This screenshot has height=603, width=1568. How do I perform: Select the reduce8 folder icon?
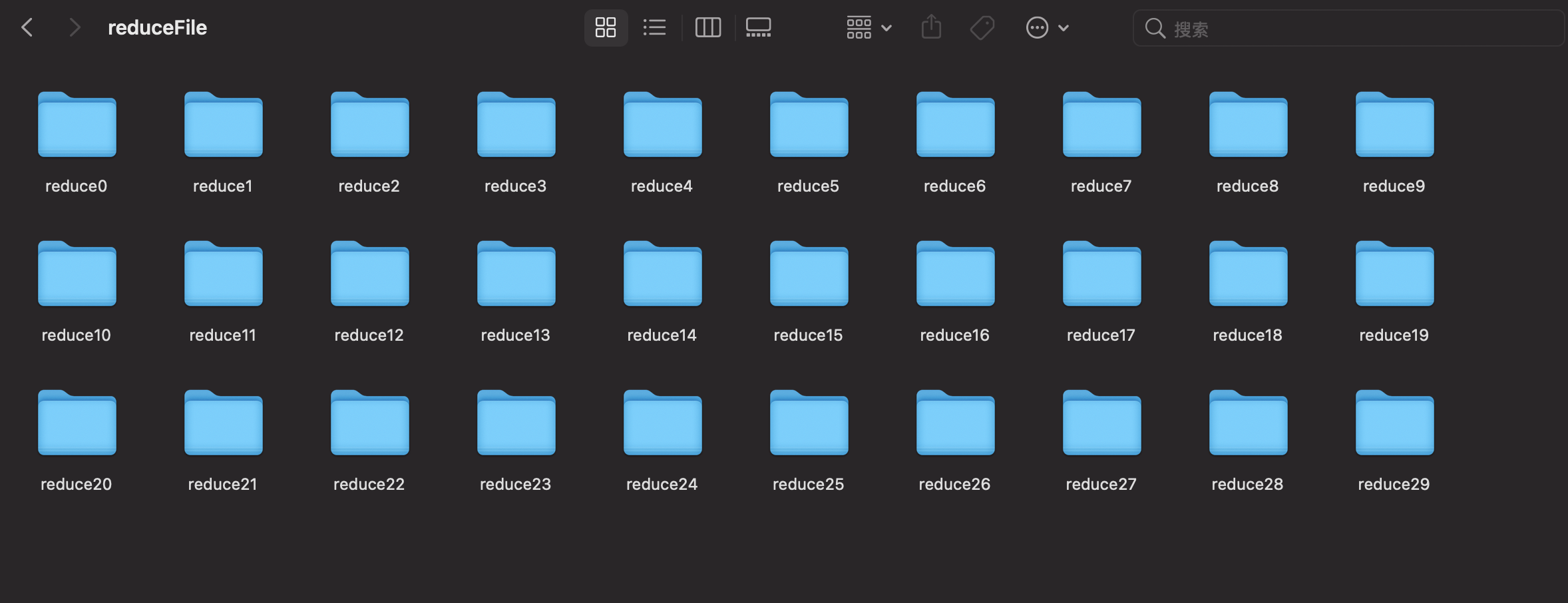coord(1249,124)
